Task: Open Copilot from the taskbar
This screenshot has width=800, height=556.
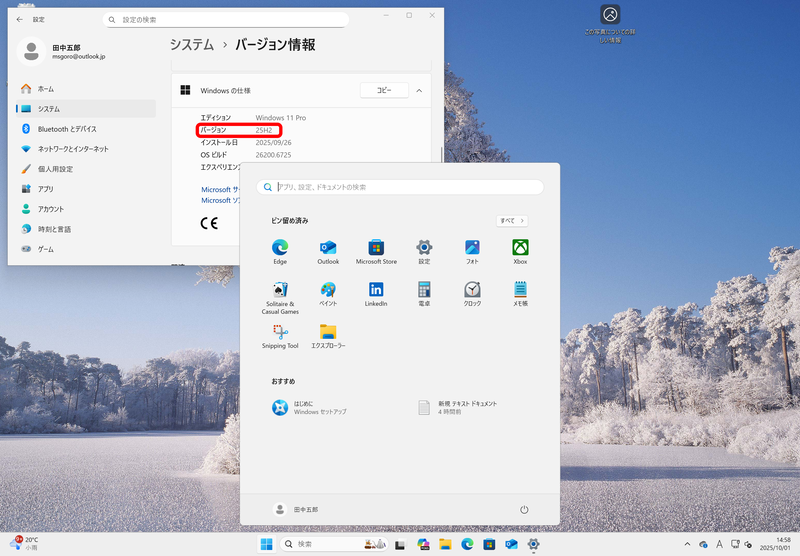Action: tap(423, 544)
